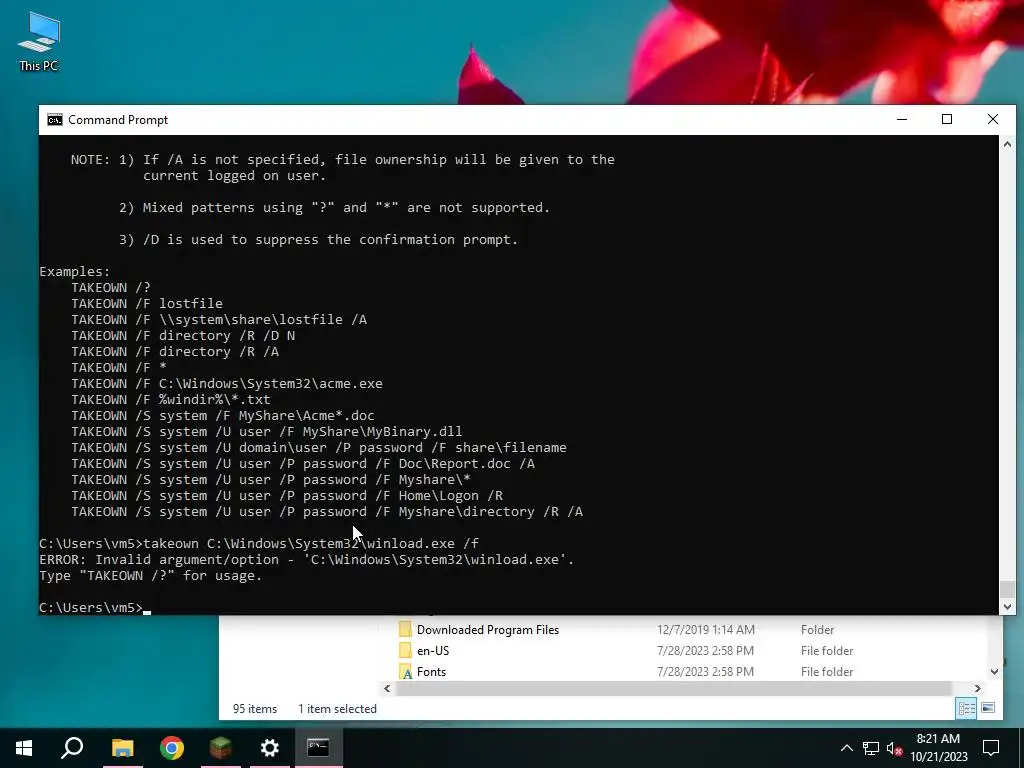Click the Command Prompt scrollbar thumb
The width and height of the screenshot is (1024, 768).
click(x=1007, y=588)
